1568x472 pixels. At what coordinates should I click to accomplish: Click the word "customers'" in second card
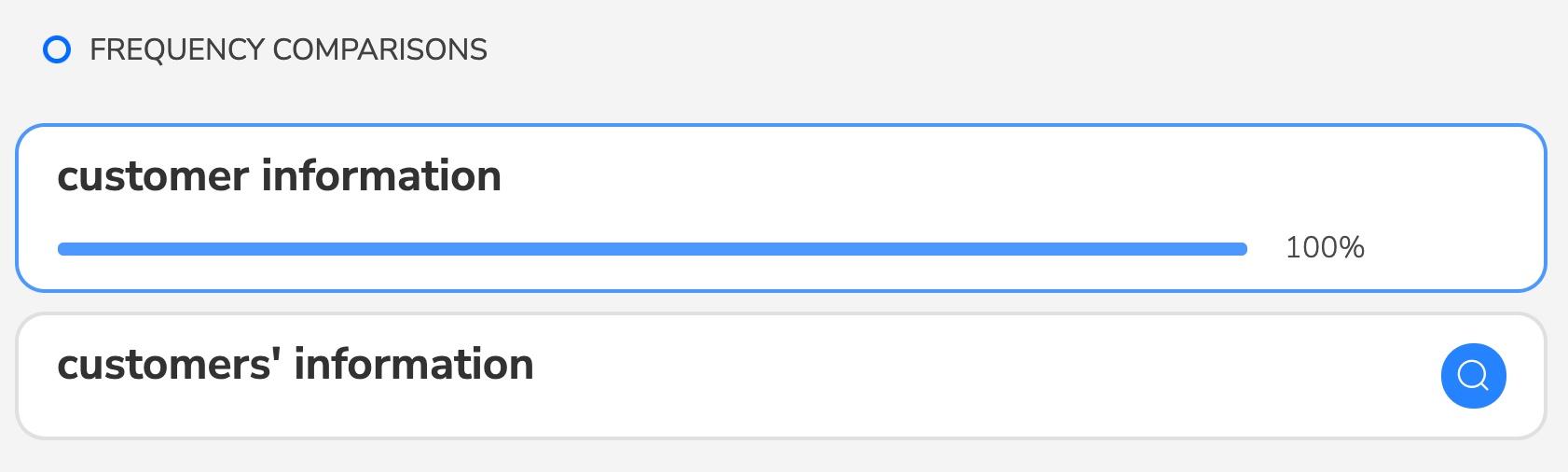click(170, 365)
